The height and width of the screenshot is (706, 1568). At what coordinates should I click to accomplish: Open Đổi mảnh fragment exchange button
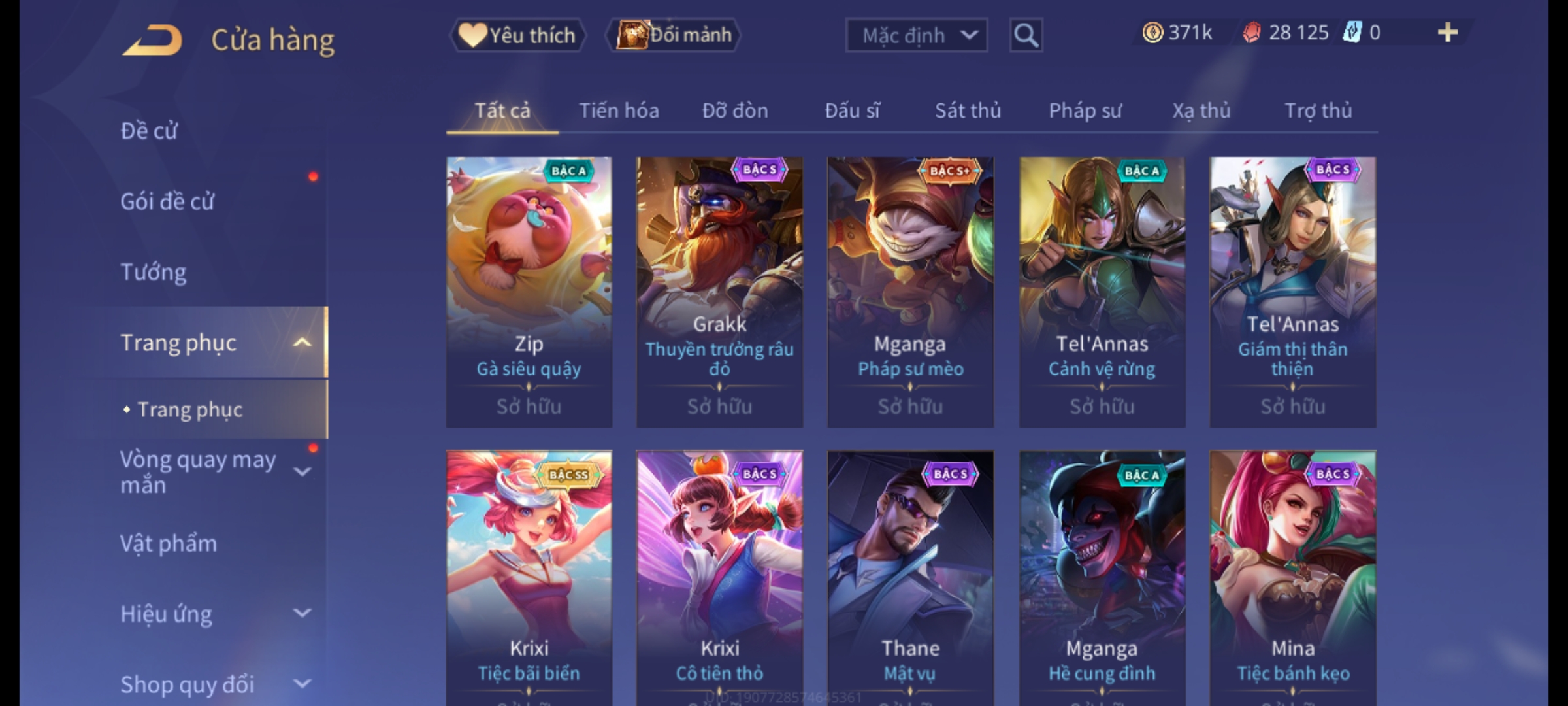(x=674, y=35)
